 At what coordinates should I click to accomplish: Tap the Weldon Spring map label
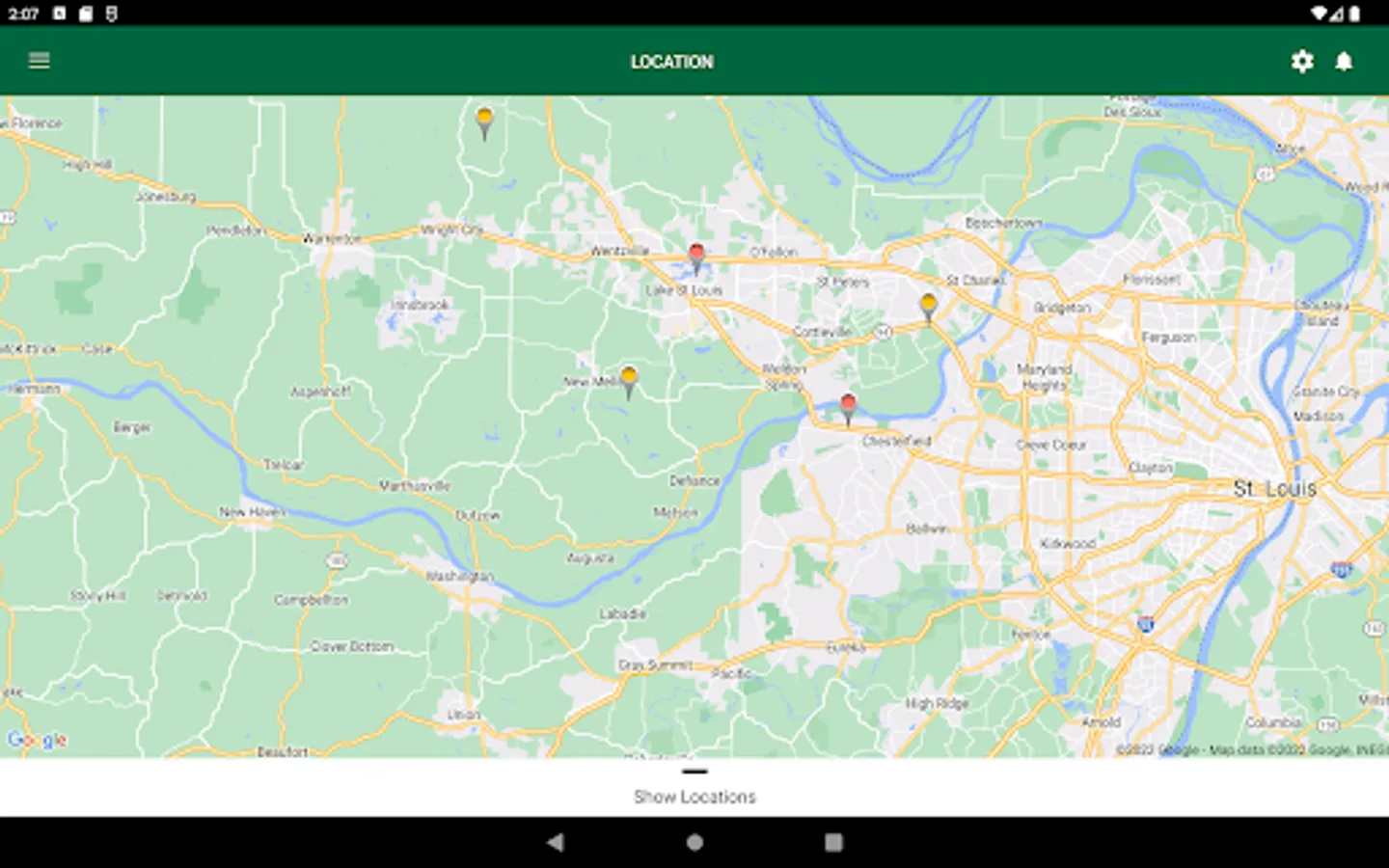[x=783, y=376]
